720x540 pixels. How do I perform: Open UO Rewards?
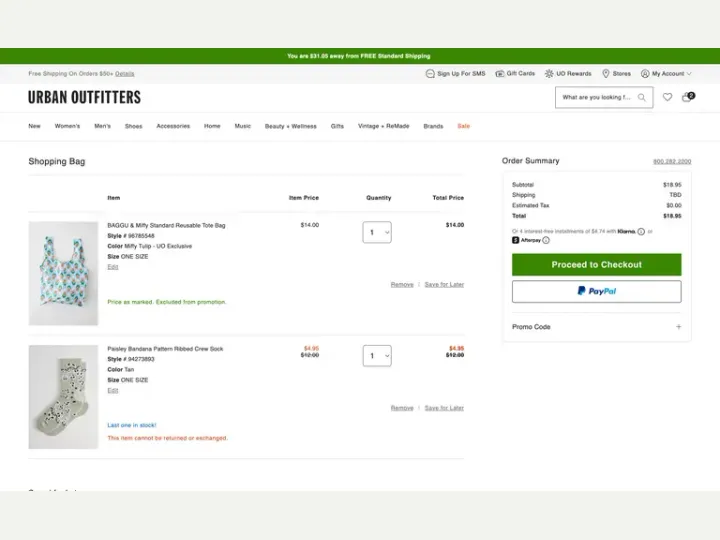tap(568, 73)
